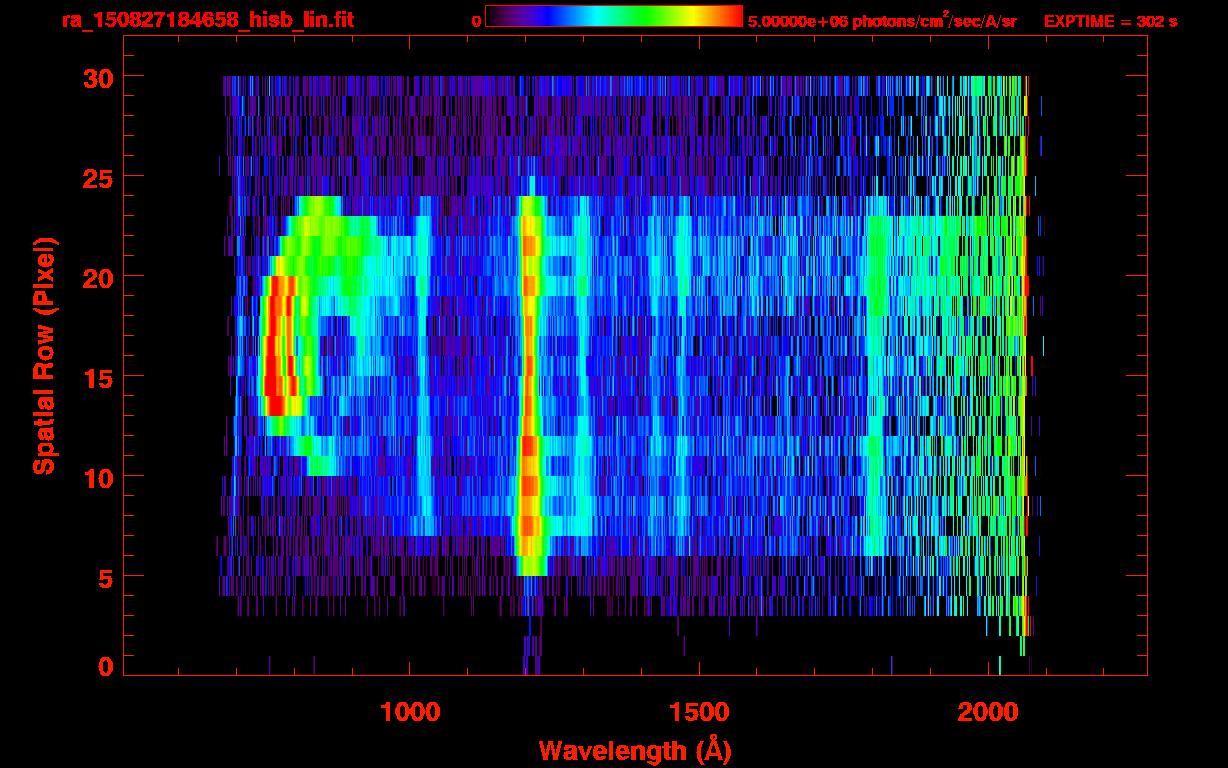Click the 2000 wavelength tick label
Viewport: 1228px width, 768px height.
[x=988, y=711]
